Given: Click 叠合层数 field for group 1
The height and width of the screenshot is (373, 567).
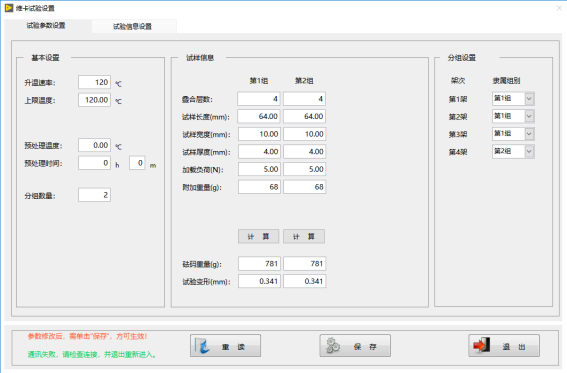Looking at the screenshot, I should tap(259, 99).
